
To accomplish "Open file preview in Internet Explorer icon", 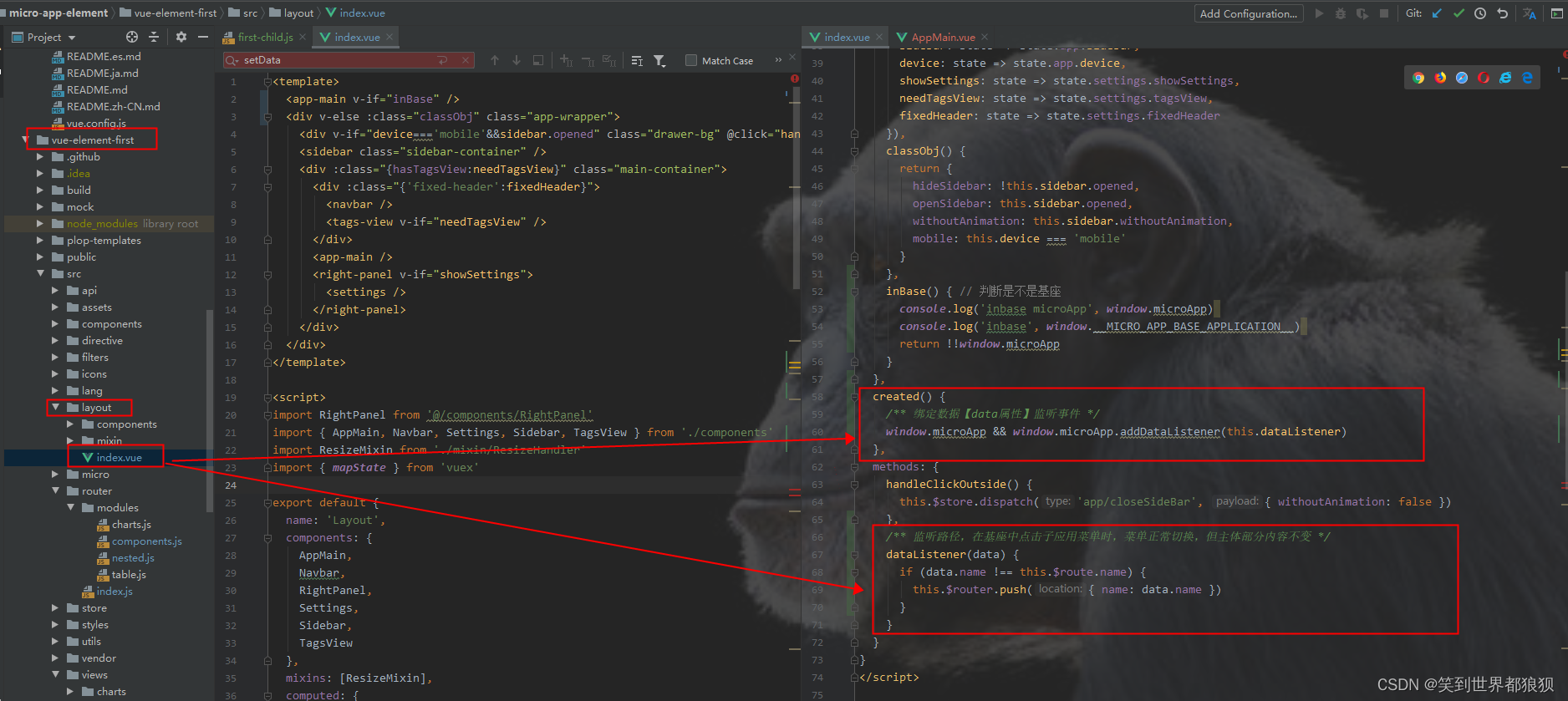I will 1505,78.
